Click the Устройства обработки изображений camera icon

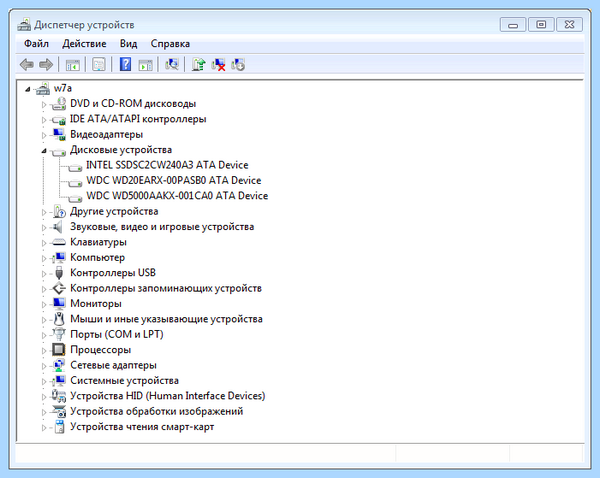coord(59,411)
